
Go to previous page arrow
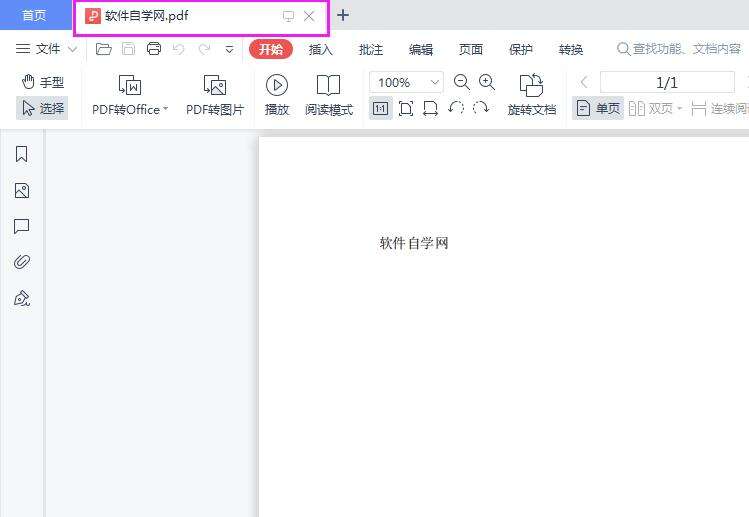point(584,82)
